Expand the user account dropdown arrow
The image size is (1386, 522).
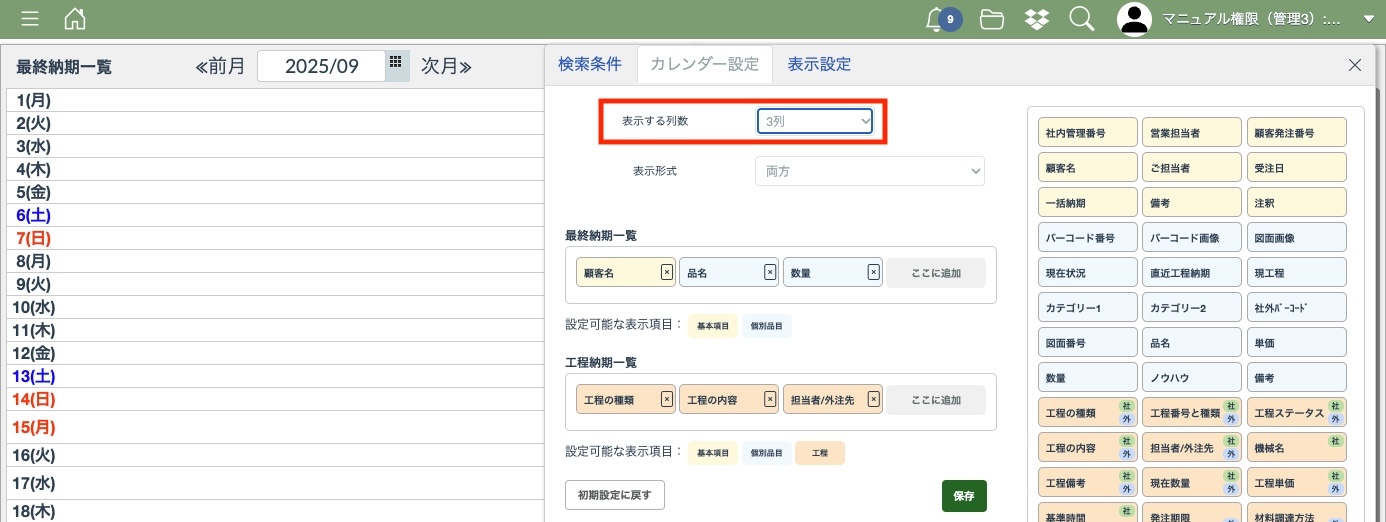[1369, 19]
